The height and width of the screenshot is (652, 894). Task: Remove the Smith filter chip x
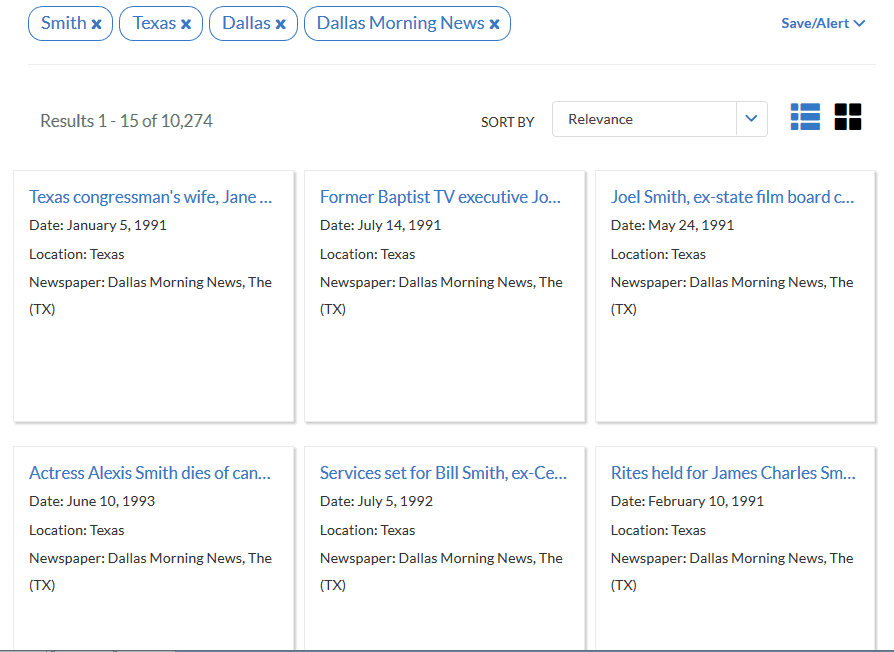(x=96, y=24)
